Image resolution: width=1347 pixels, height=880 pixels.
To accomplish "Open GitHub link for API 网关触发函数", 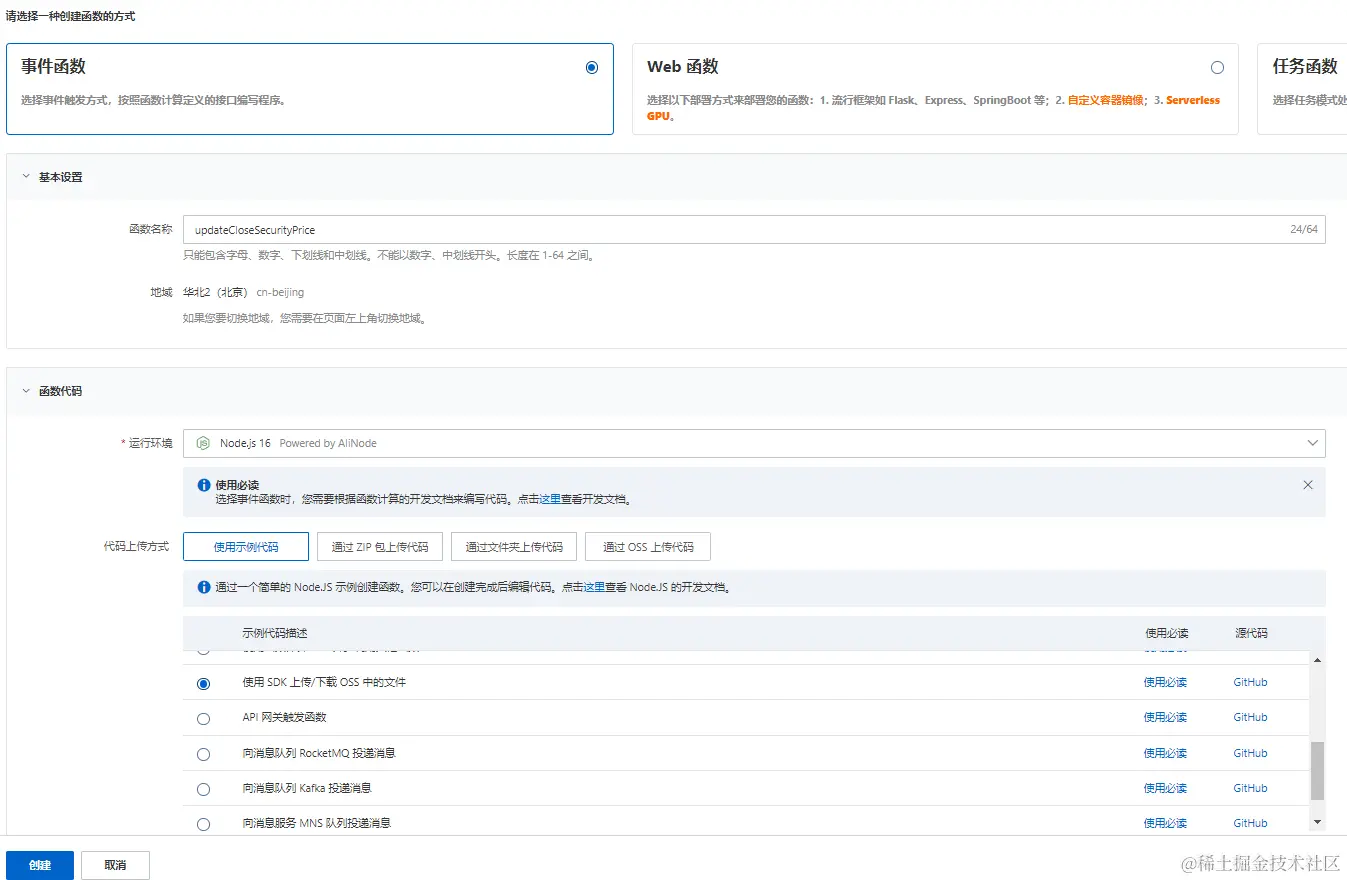I will (x=1250, y=717).
